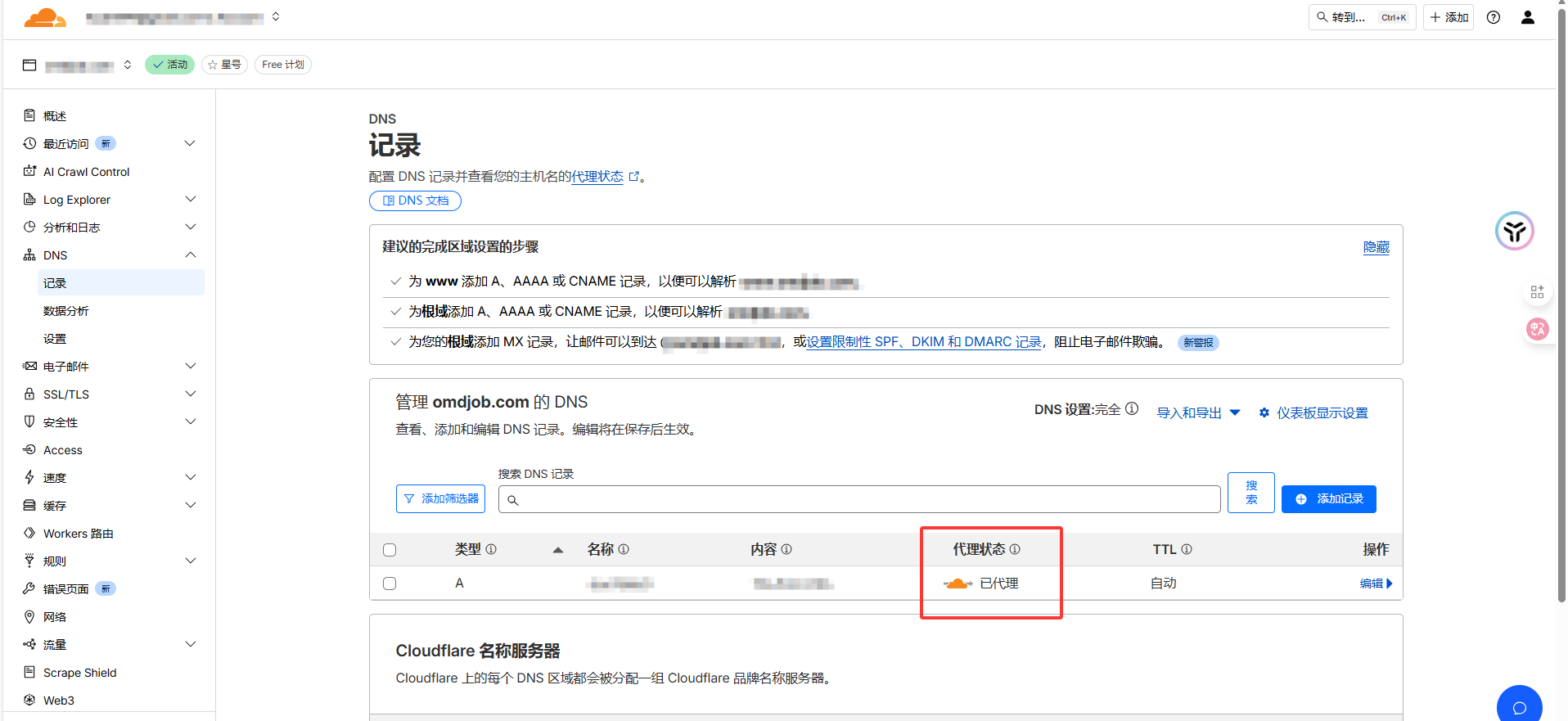
Task: Click the 添加 button in header
Action: (1449, 17)
